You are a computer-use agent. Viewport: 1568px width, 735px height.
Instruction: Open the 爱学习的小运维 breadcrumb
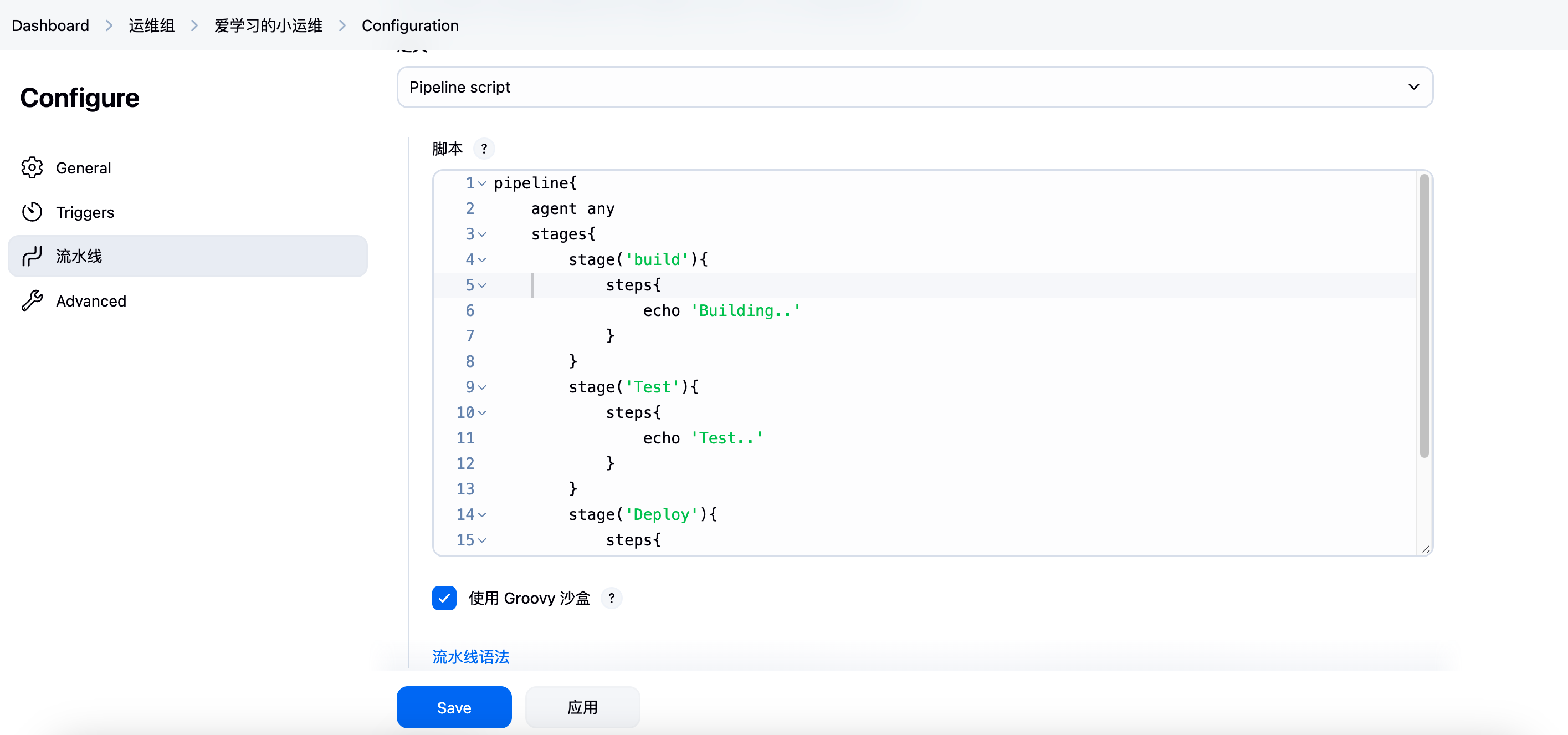coord(268,25)
